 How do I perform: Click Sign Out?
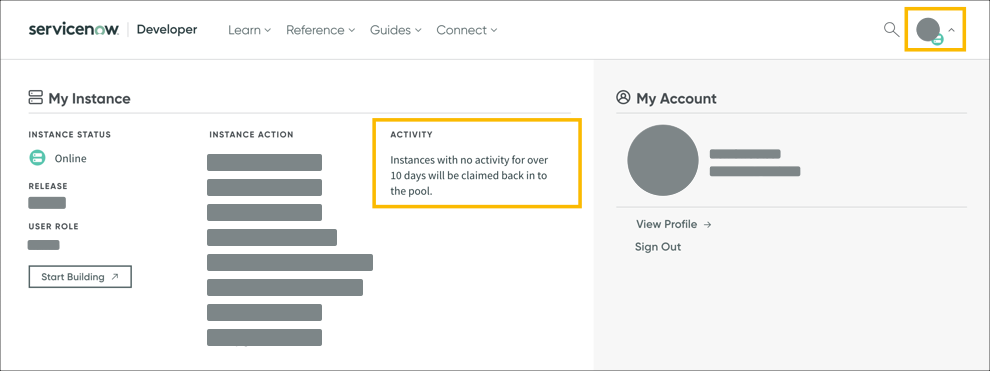(658, 247)
